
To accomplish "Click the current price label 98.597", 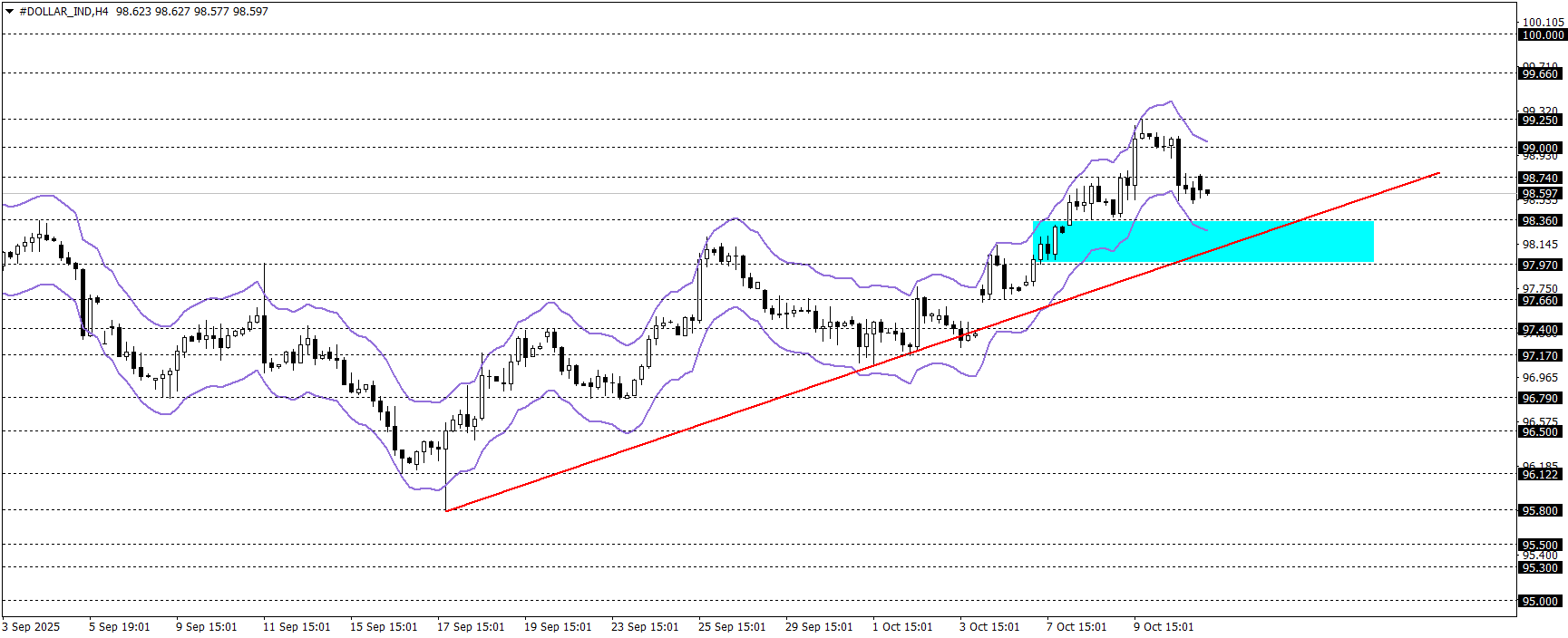I will tap(1542, 194).
